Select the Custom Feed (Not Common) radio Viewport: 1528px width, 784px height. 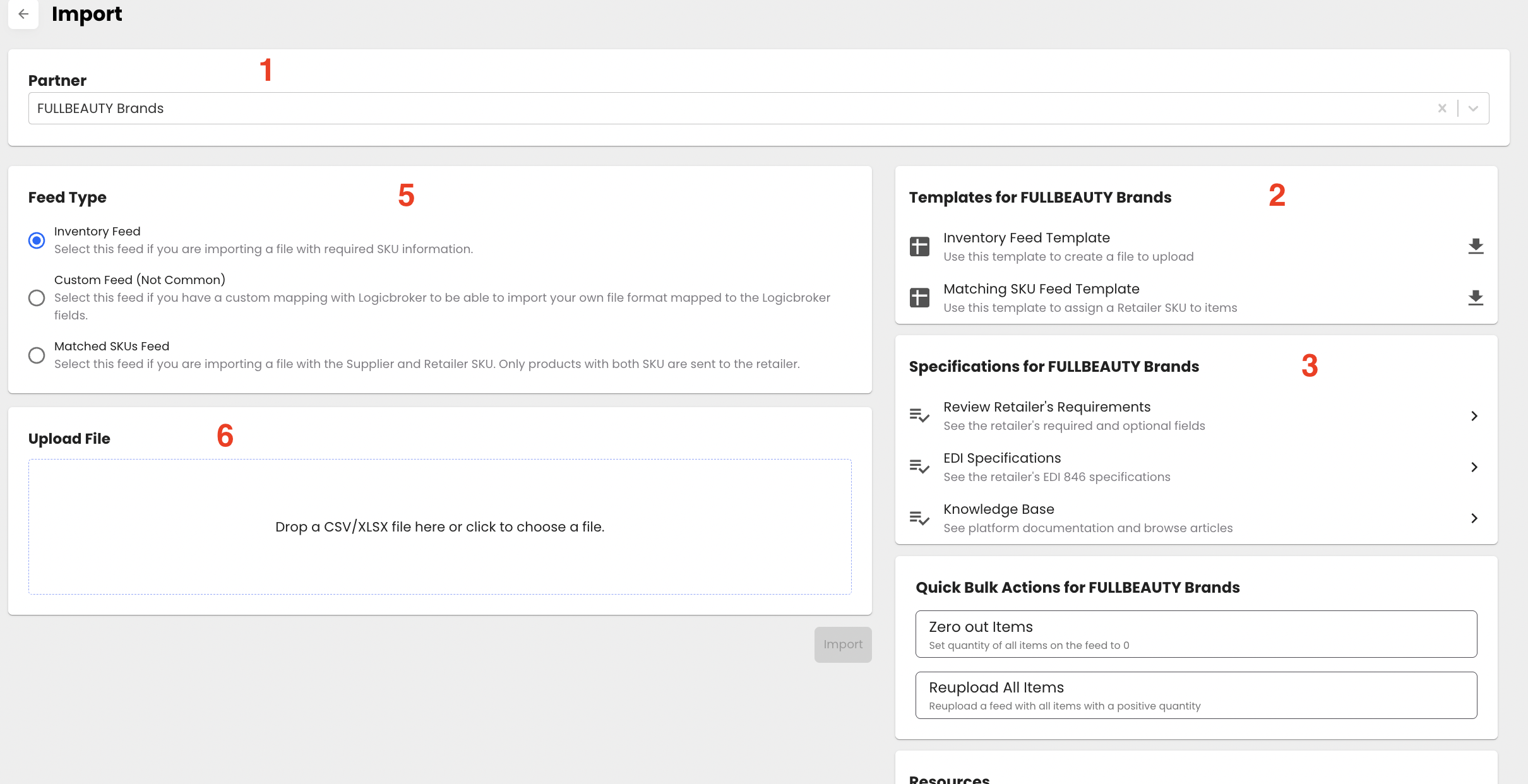pos(37,298)
